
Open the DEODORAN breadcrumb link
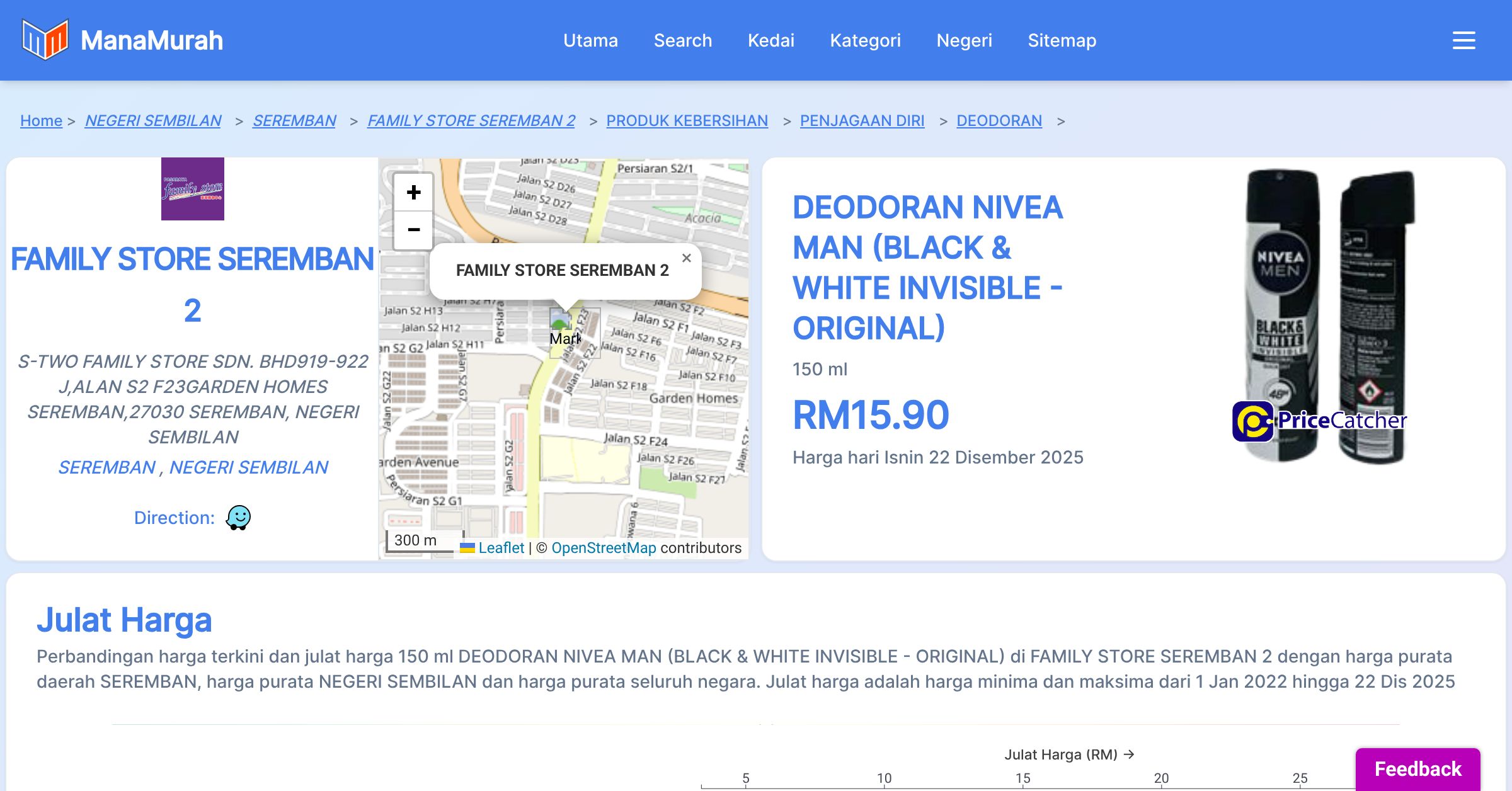coord(999,120)
